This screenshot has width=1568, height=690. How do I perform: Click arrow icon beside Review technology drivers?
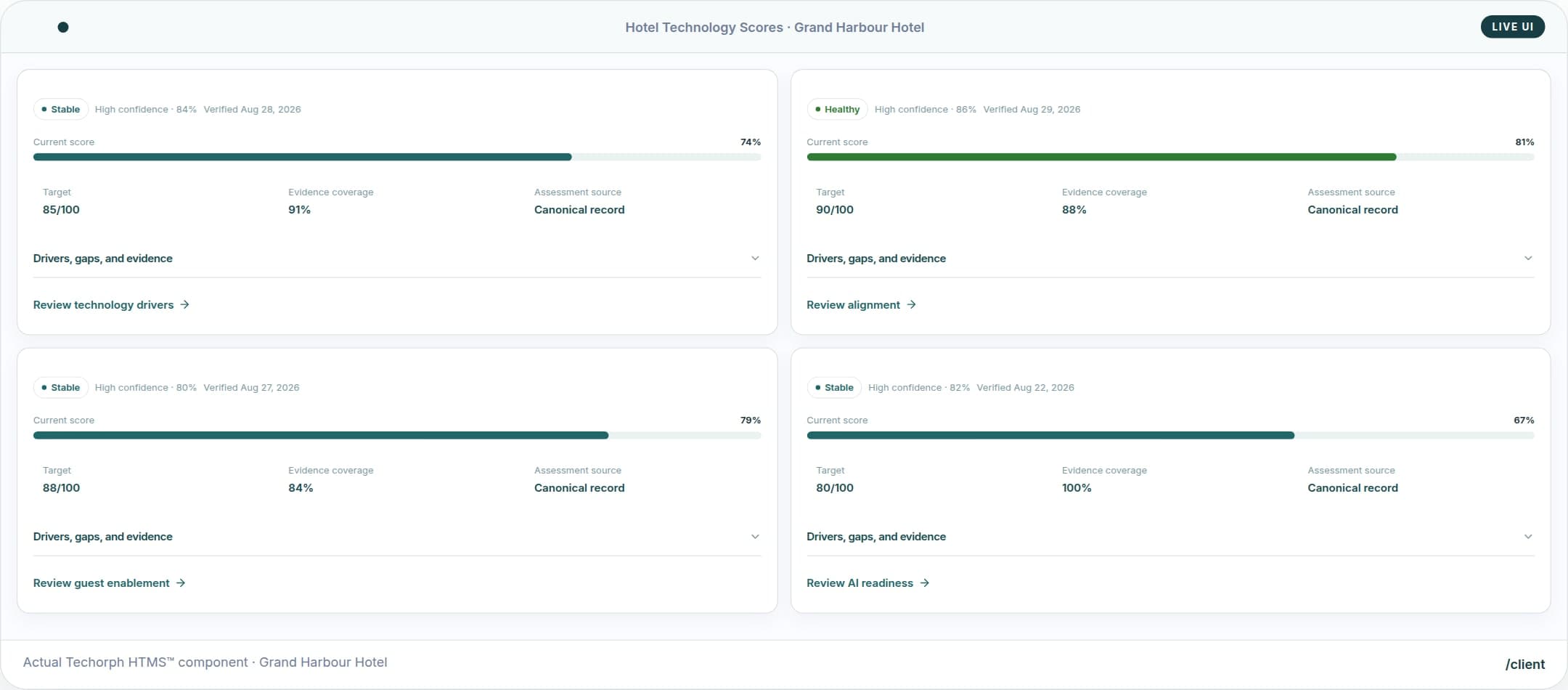point(184,305)
